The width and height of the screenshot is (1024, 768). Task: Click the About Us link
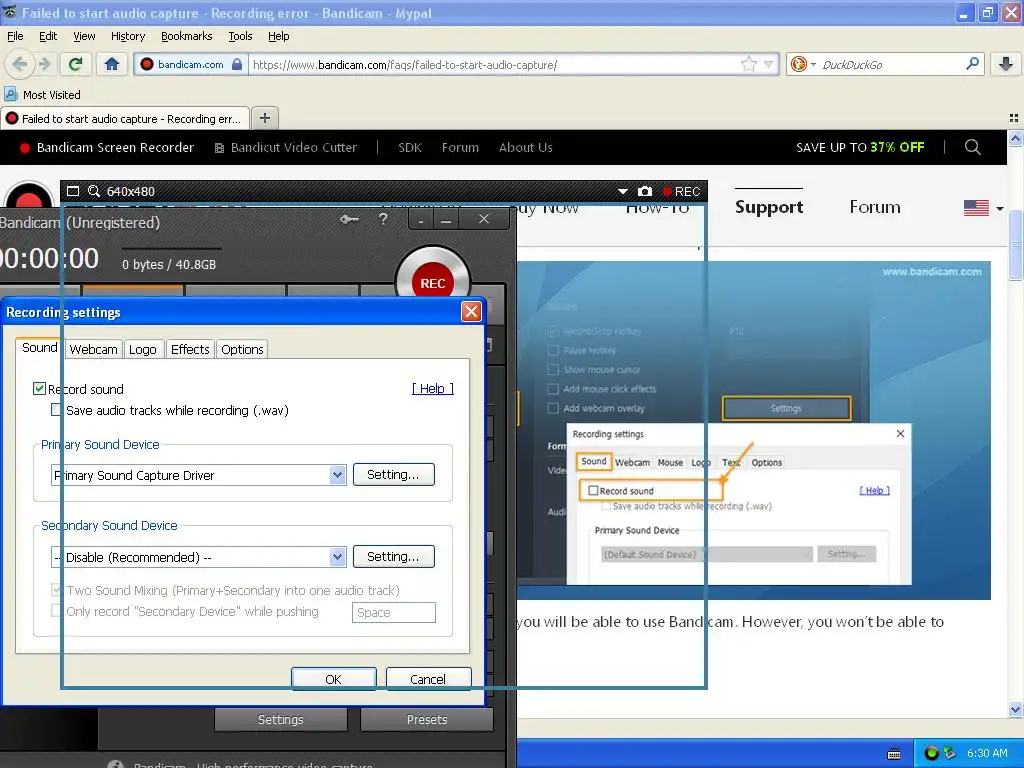526,148
